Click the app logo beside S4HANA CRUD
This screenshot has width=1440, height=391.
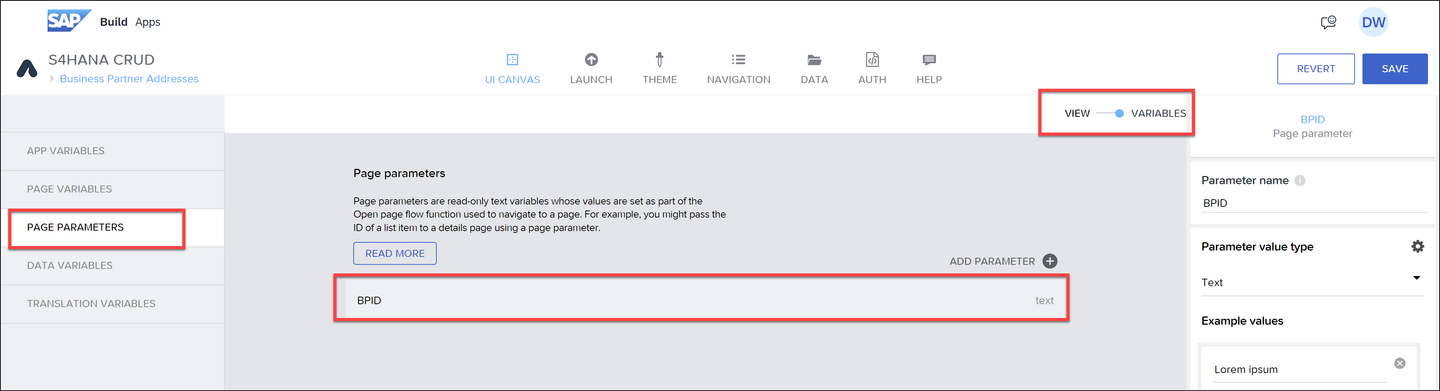(27, 69)
